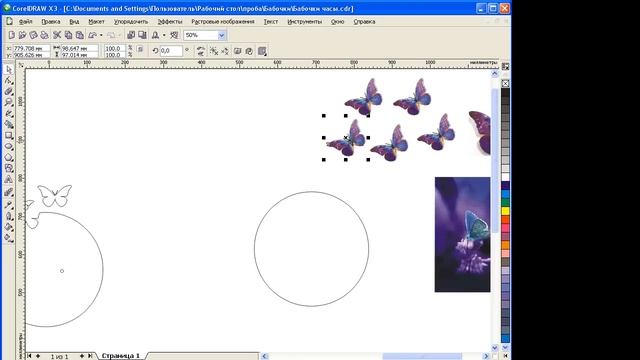This screenshot has width=640, height=360.
Task: Click the horizontal scrollbar thumb
Action: [422, 356]
